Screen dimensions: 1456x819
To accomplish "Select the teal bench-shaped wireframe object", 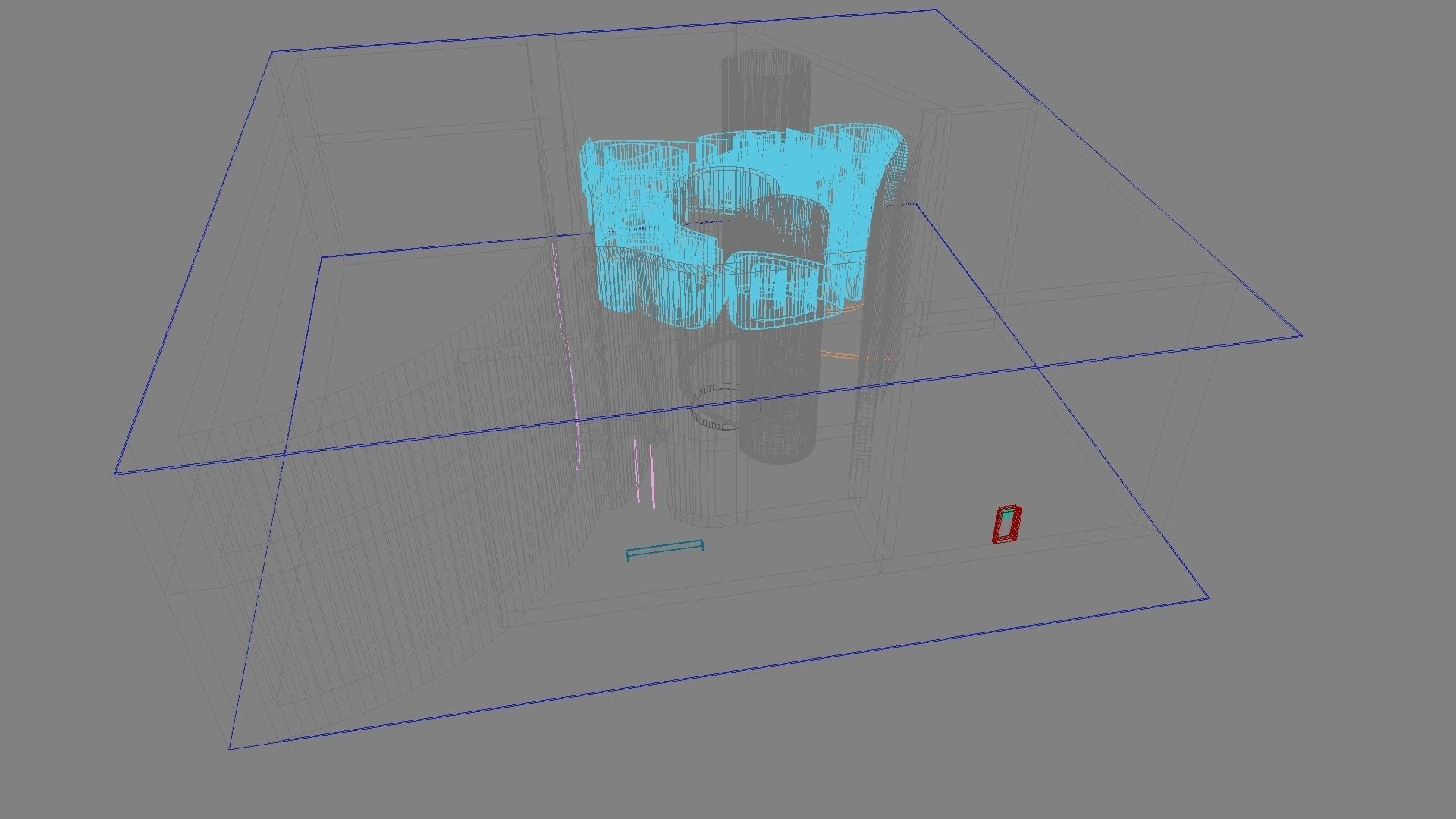I will (664, 550).
